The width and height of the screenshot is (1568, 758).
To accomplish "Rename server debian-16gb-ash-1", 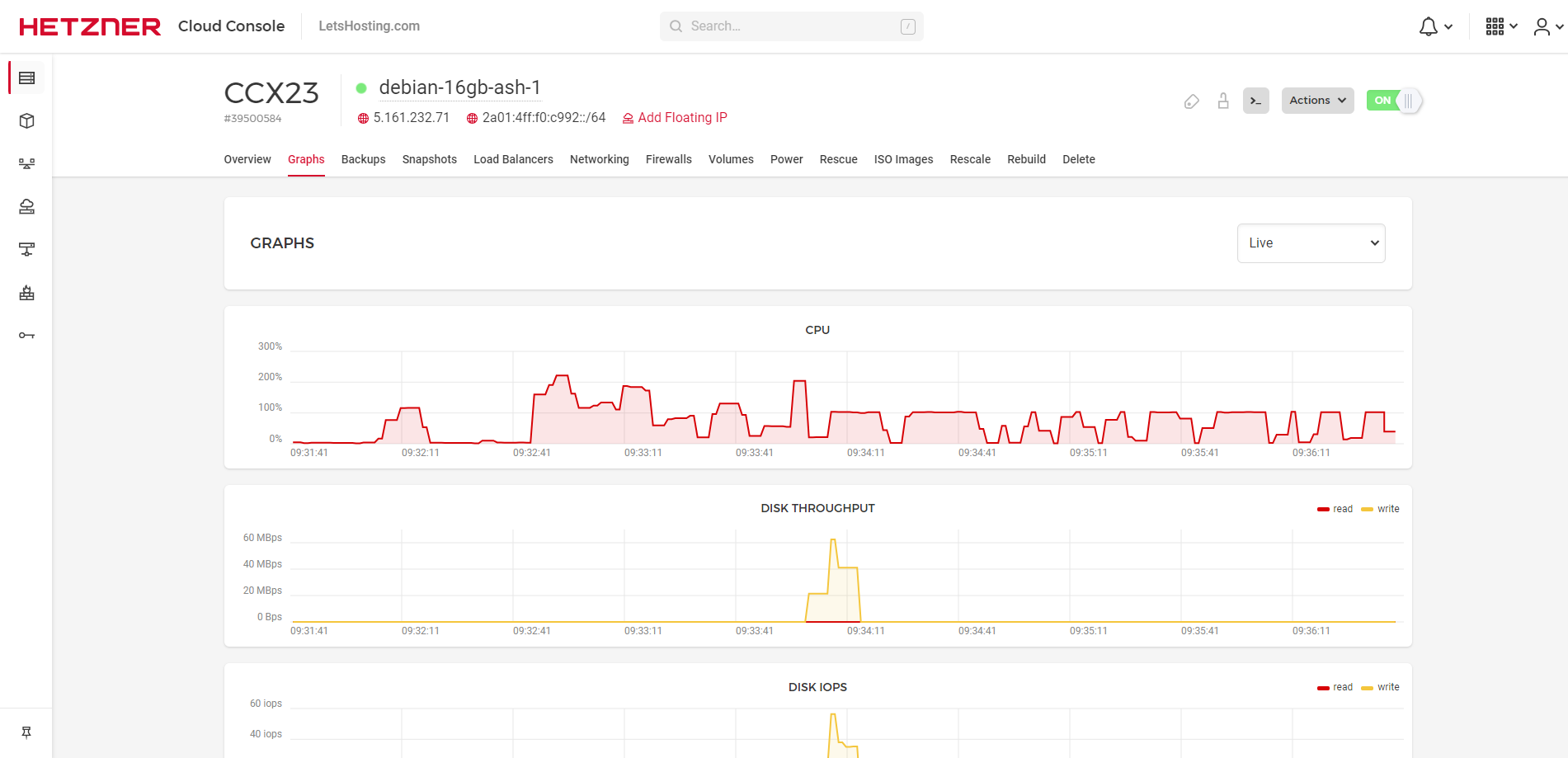I will point(459,87).
